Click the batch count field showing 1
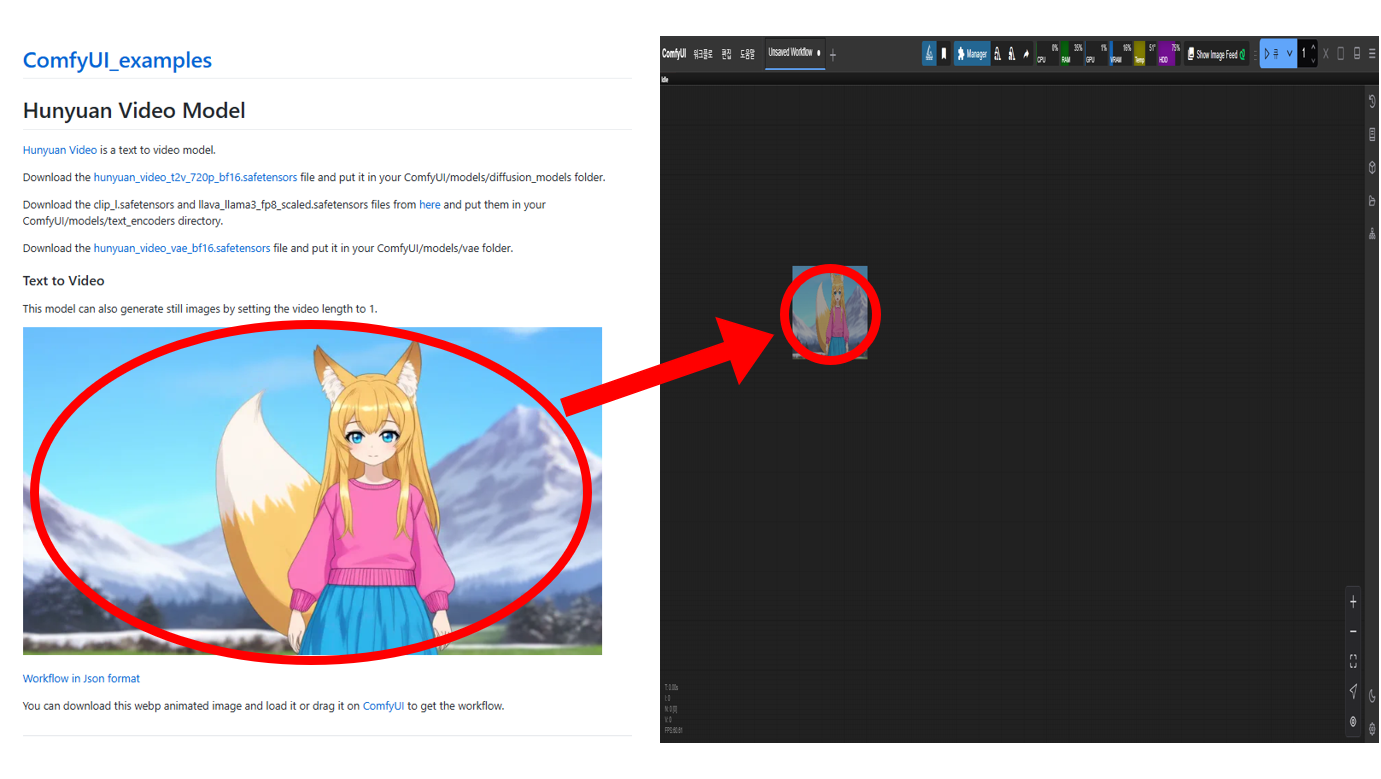The height and width of the screenshot is (779, 1381). point(1303,54)
